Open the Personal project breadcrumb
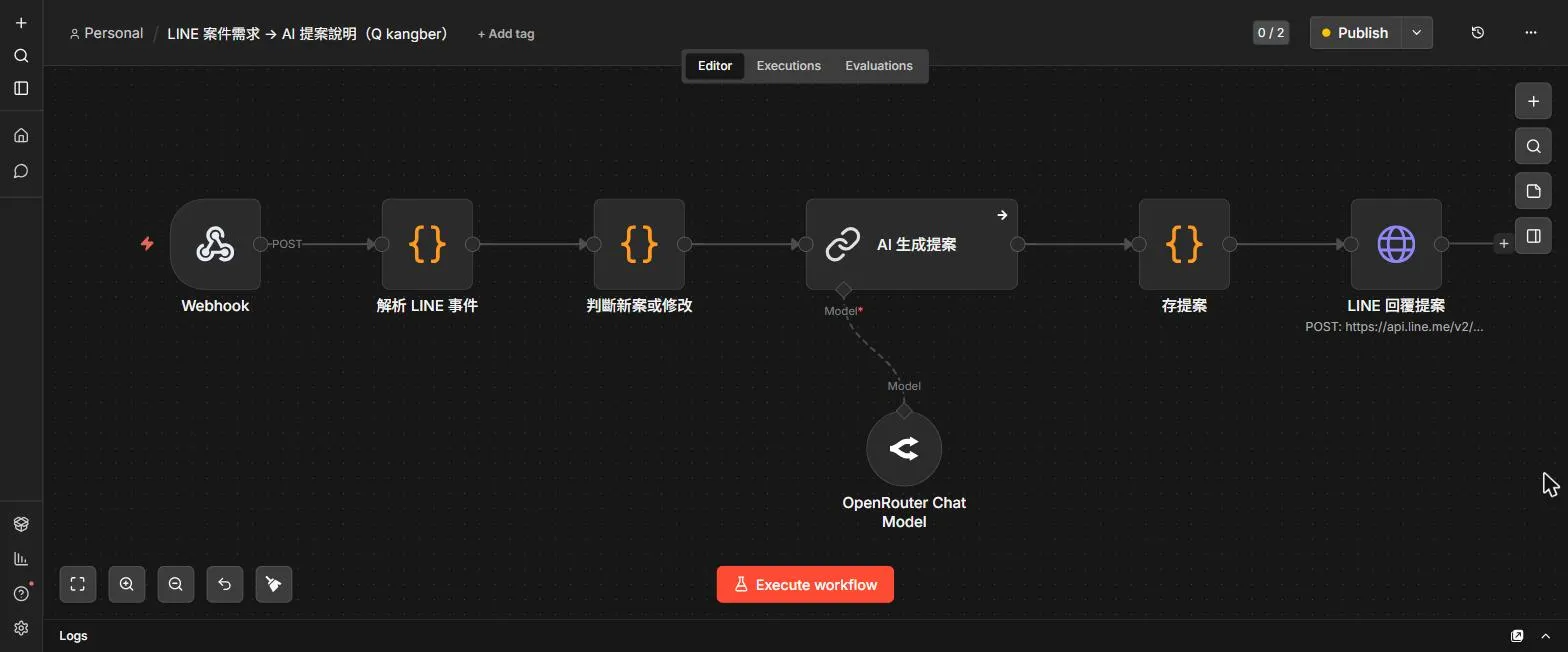This screenshot has width=1568, height=652. pyautogui.click(x=106, y=33)
